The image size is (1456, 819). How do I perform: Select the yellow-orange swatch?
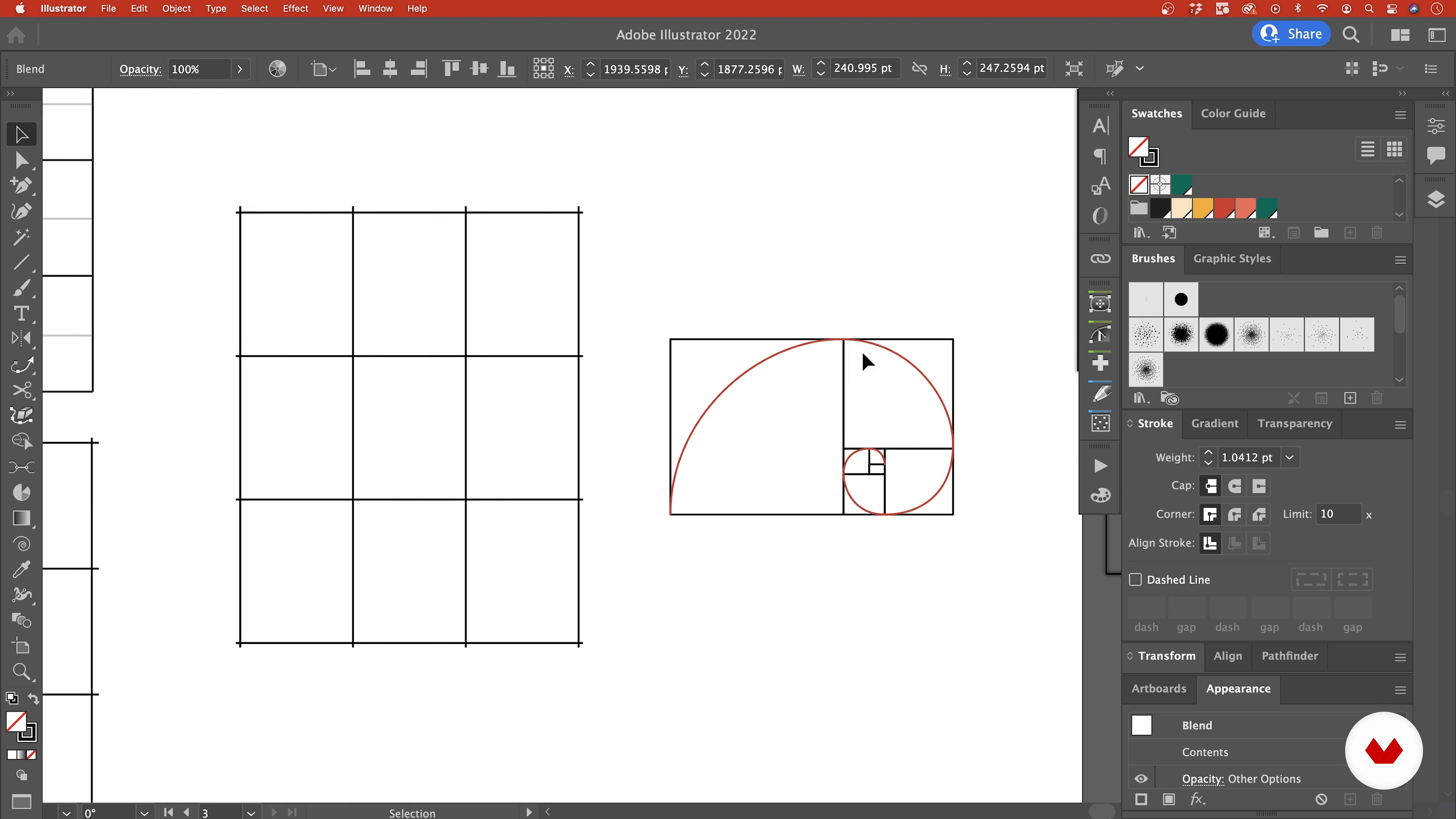click(x=1203, y=208)
